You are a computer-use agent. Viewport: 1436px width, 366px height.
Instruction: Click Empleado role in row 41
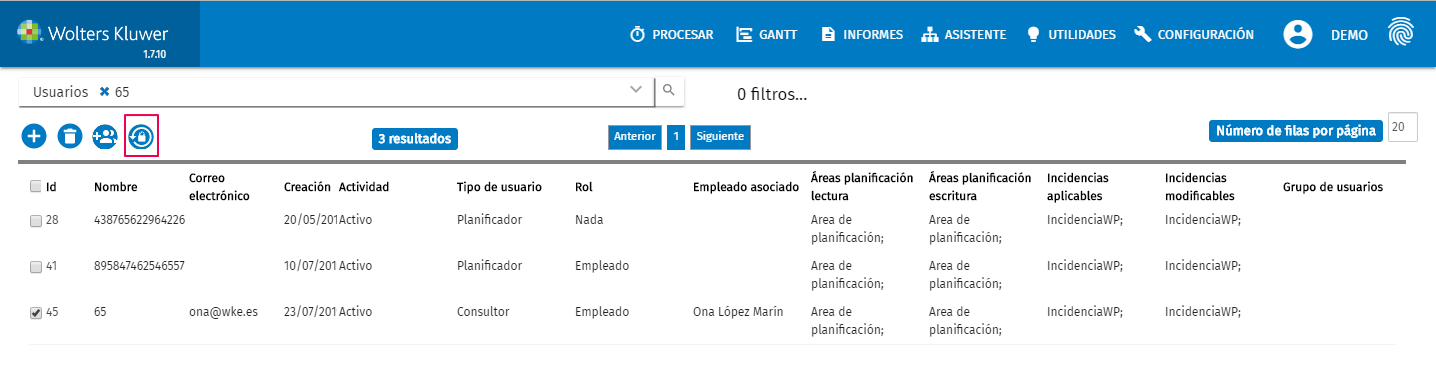pos(602,266)
